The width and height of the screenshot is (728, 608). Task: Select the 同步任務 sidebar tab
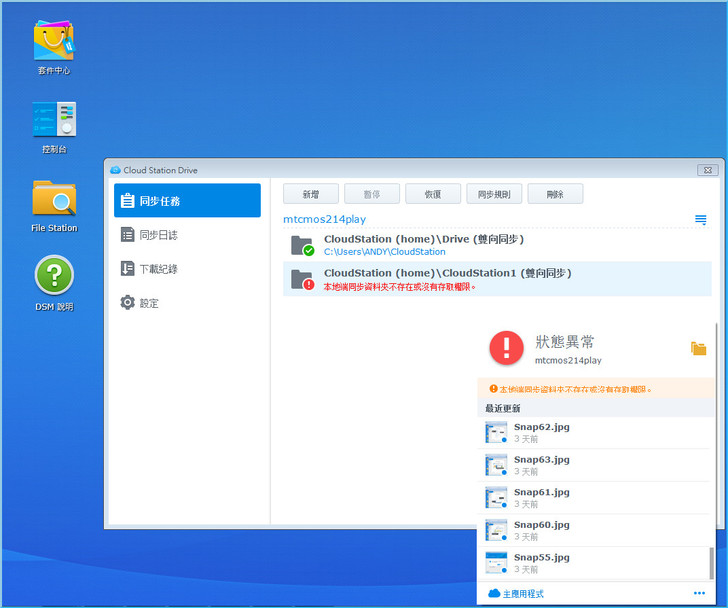tap(187, 201)
